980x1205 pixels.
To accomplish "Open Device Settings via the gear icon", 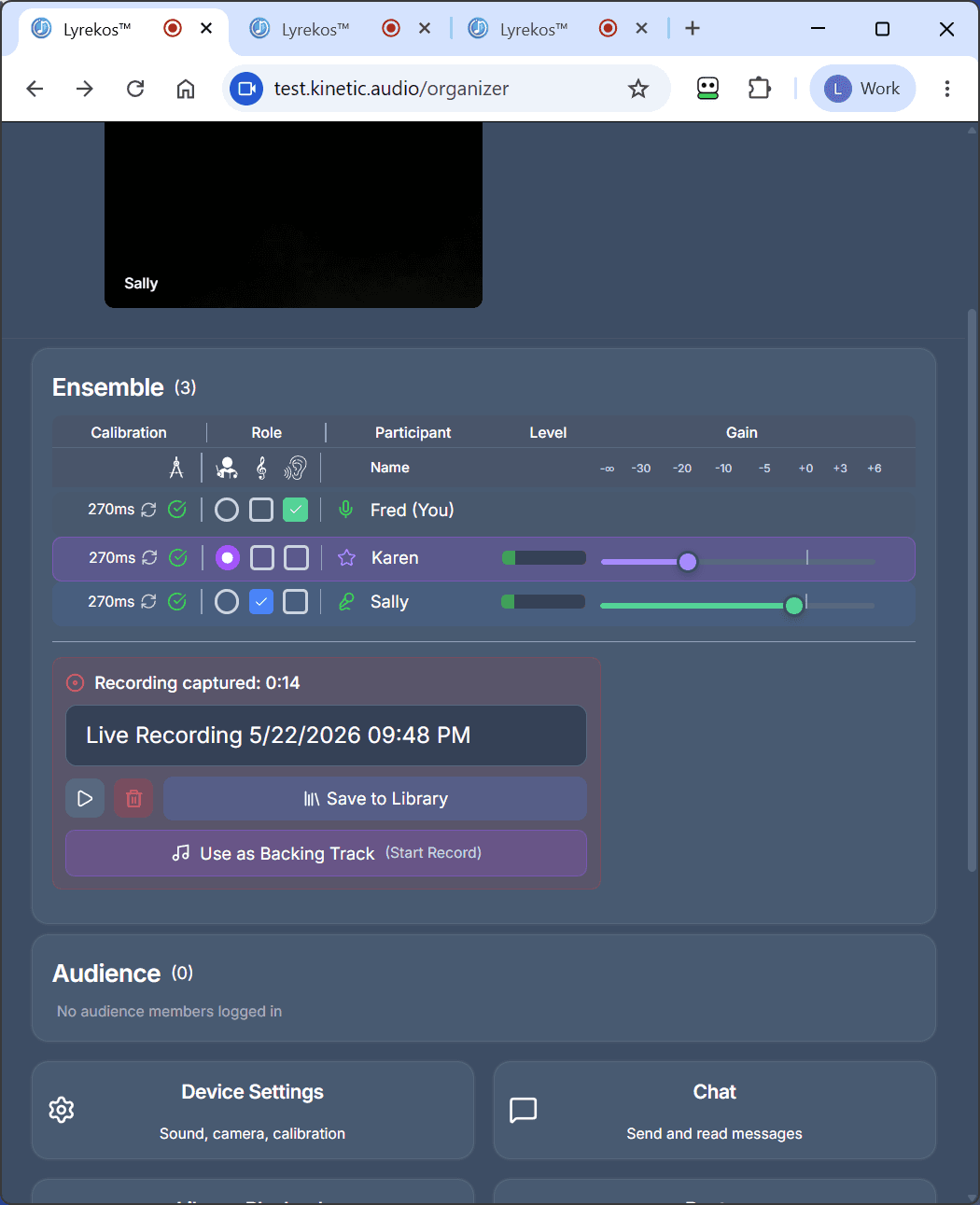I will [x=62, y=1110].
